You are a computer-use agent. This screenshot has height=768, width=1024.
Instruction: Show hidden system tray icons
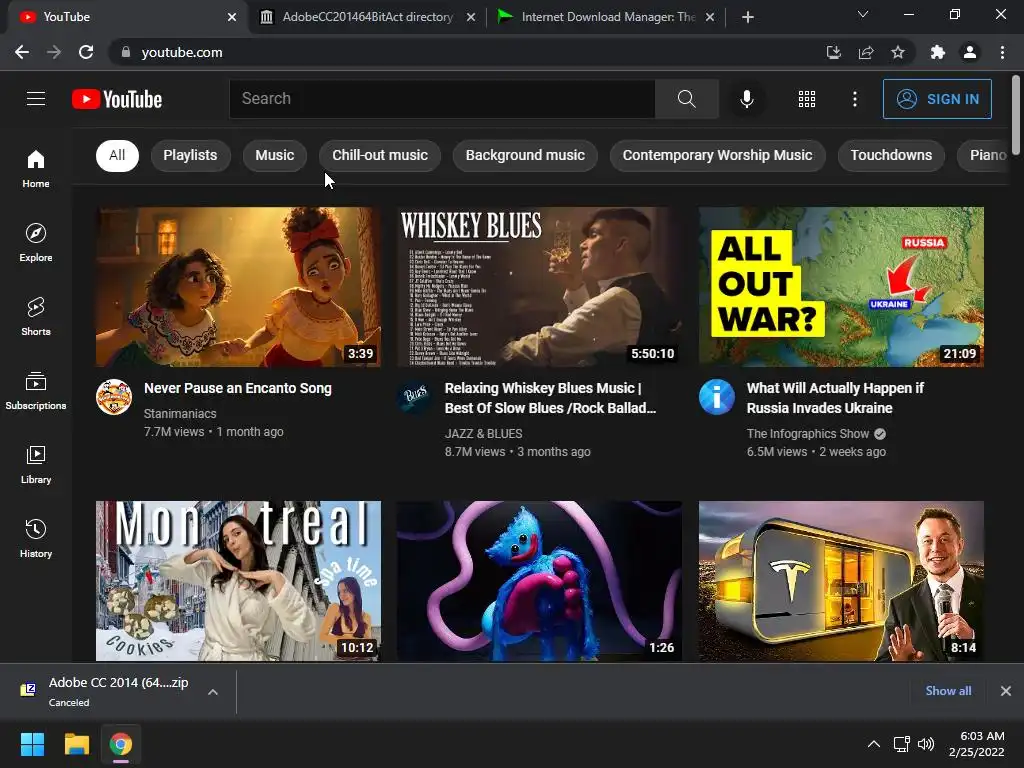874,744
